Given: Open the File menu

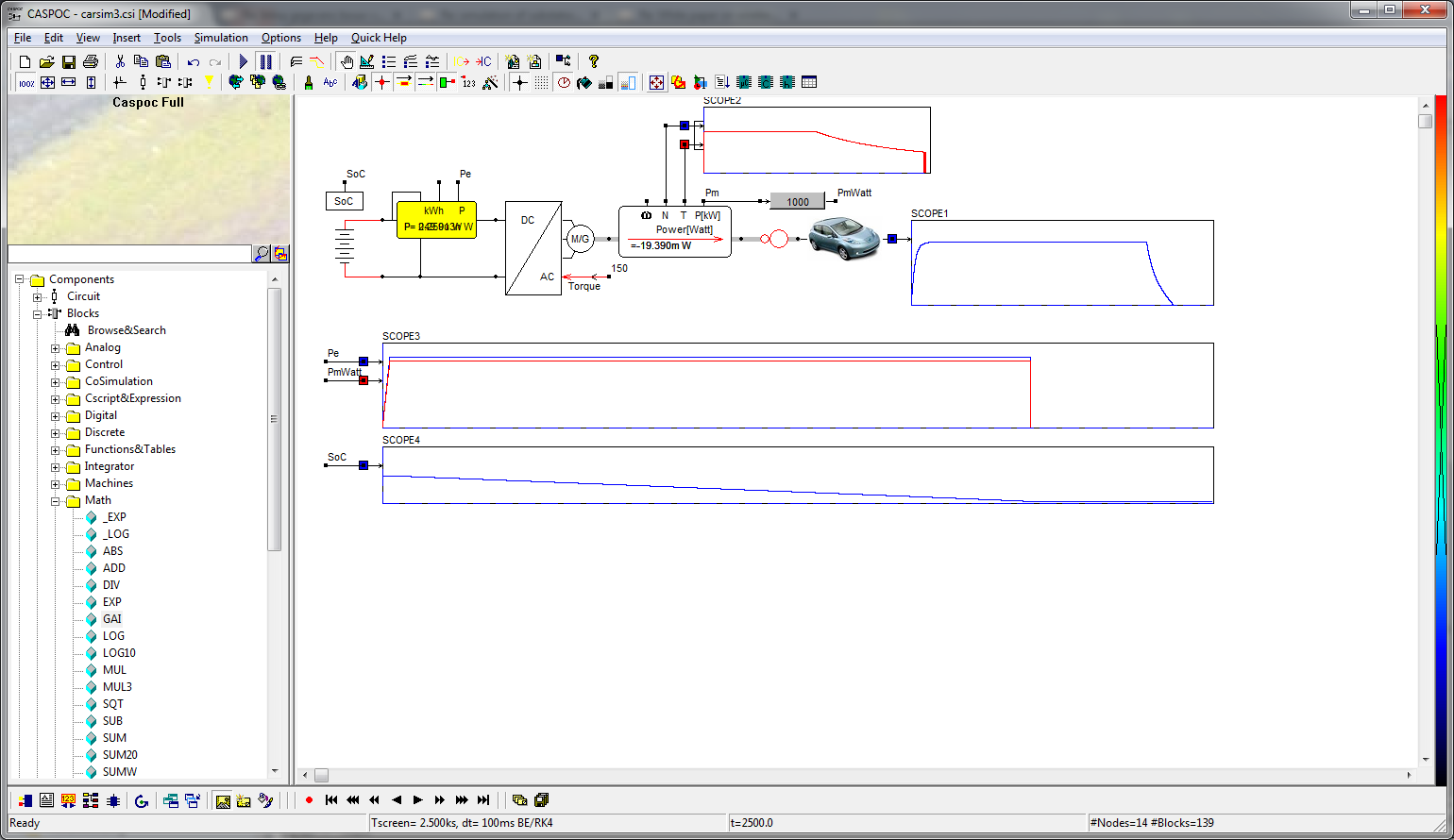Looking at the screenshot, I should click(x=23, y=38).
